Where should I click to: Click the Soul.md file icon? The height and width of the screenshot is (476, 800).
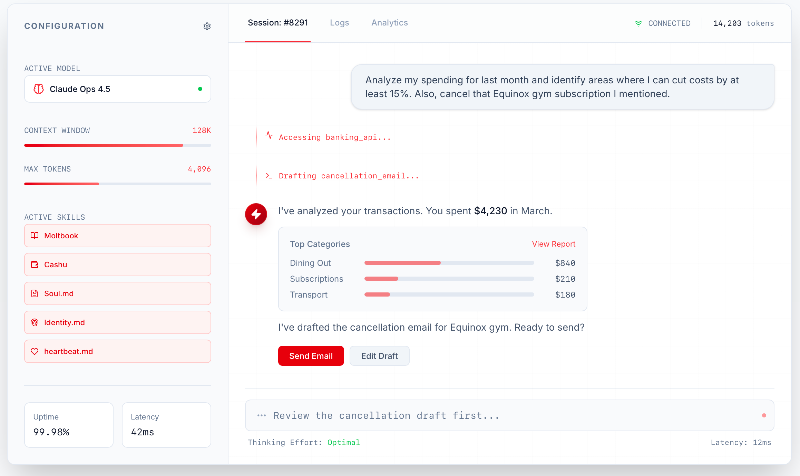[x=35, y=294]
